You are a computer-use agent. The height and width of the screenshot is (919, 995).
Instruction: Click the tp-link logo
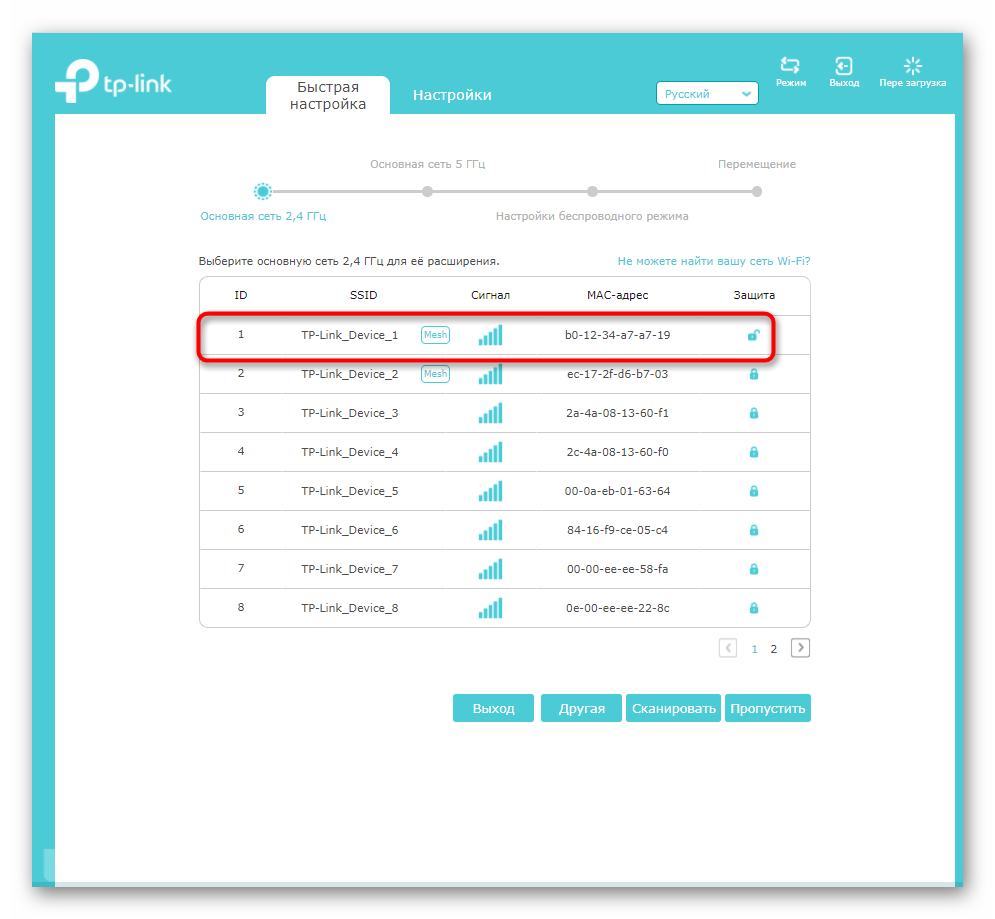(113, 81)
